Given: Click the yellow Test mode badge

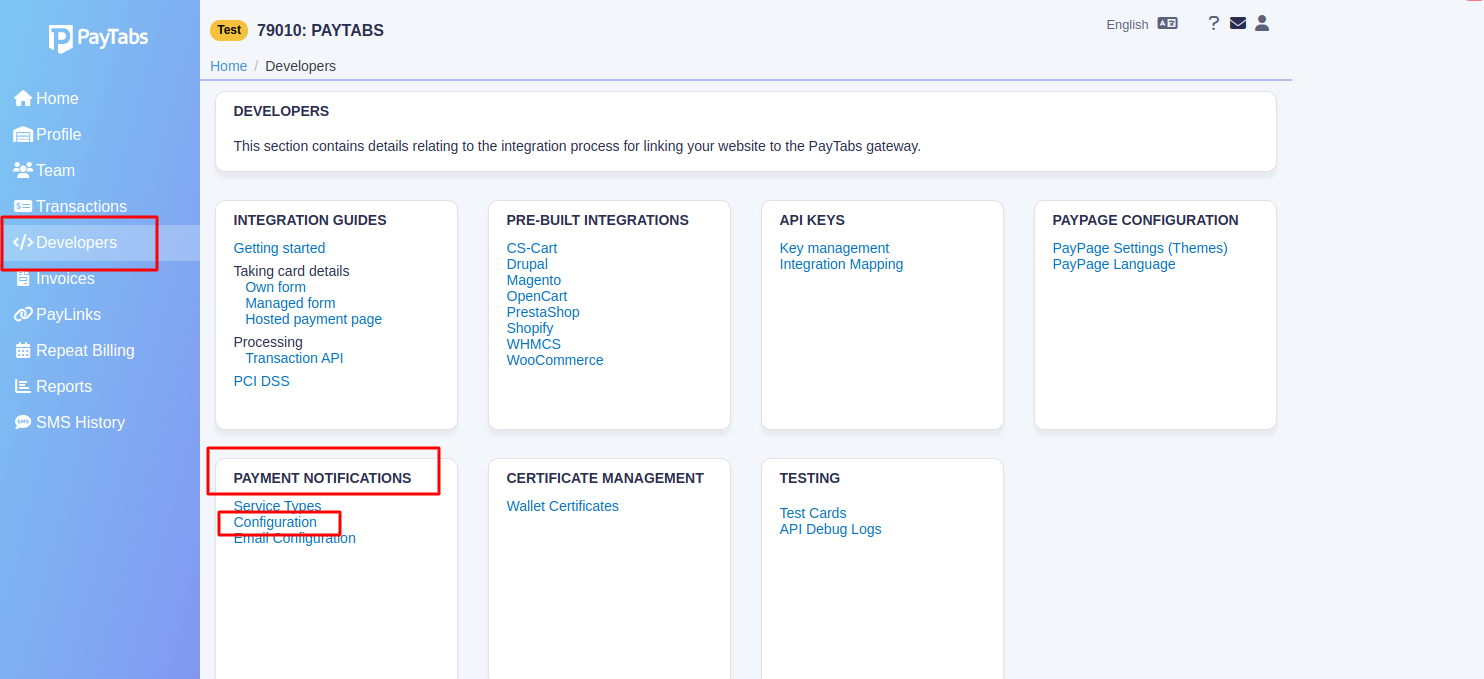Looking at the screenshot, I should (x=229, y=30).
